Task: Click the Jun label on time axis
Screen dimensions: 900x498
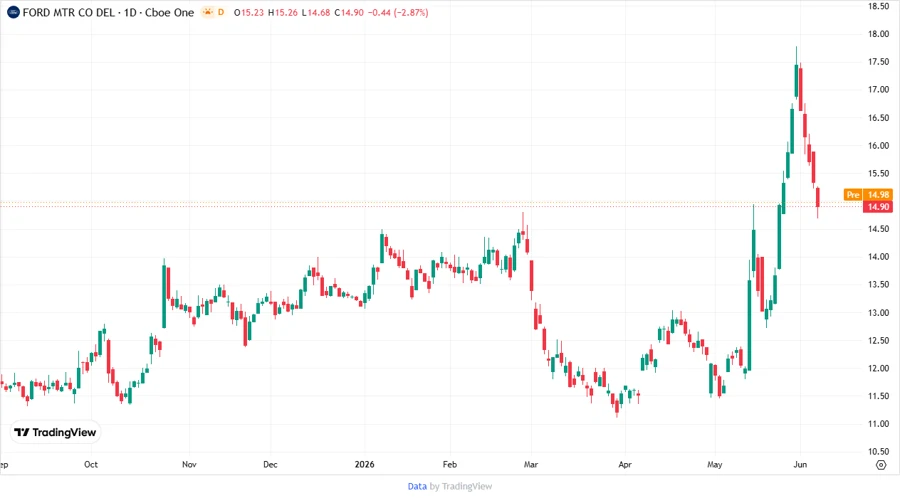Action: [x=800, y=464]
